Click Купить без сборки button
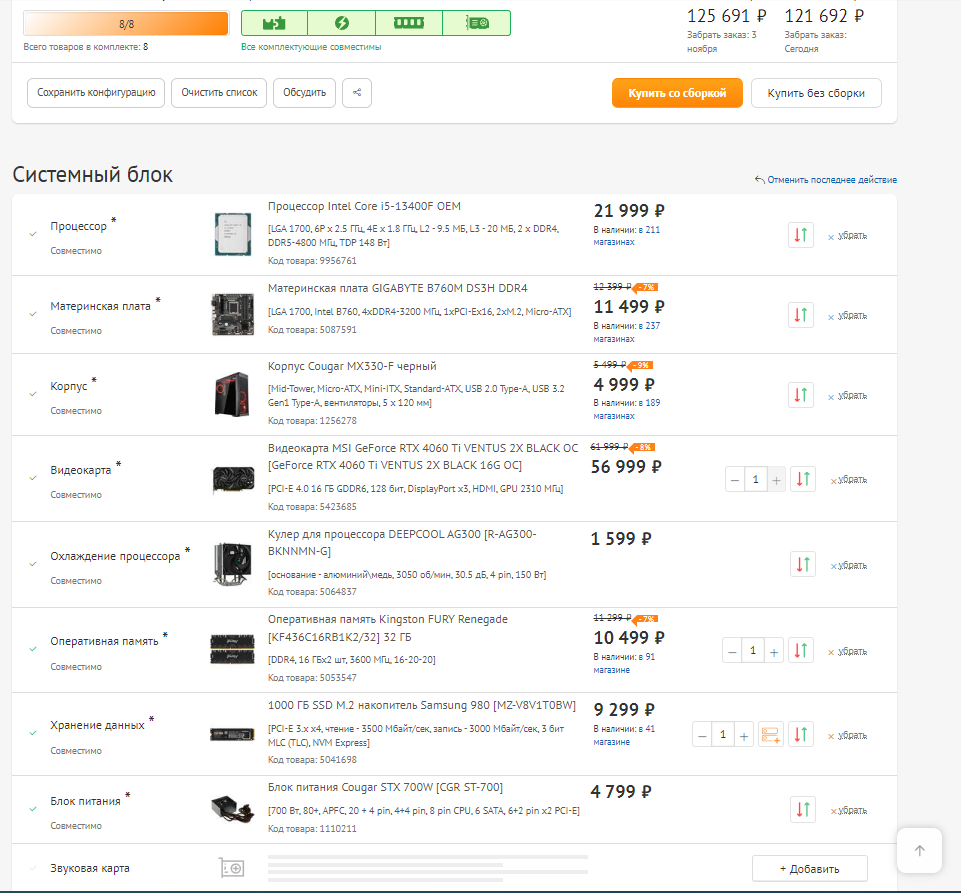The height and width of the screenshot is (893, 961). (x=816, y=93)
